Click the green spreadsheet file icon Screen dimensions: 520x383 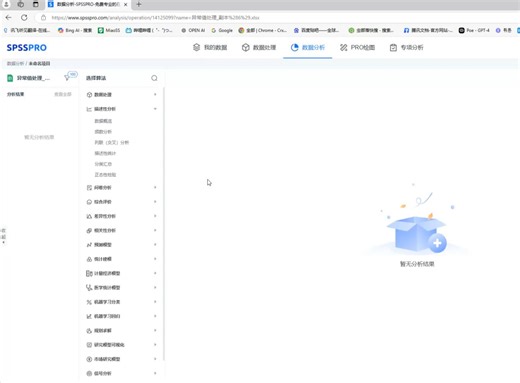tap(10, 78)
